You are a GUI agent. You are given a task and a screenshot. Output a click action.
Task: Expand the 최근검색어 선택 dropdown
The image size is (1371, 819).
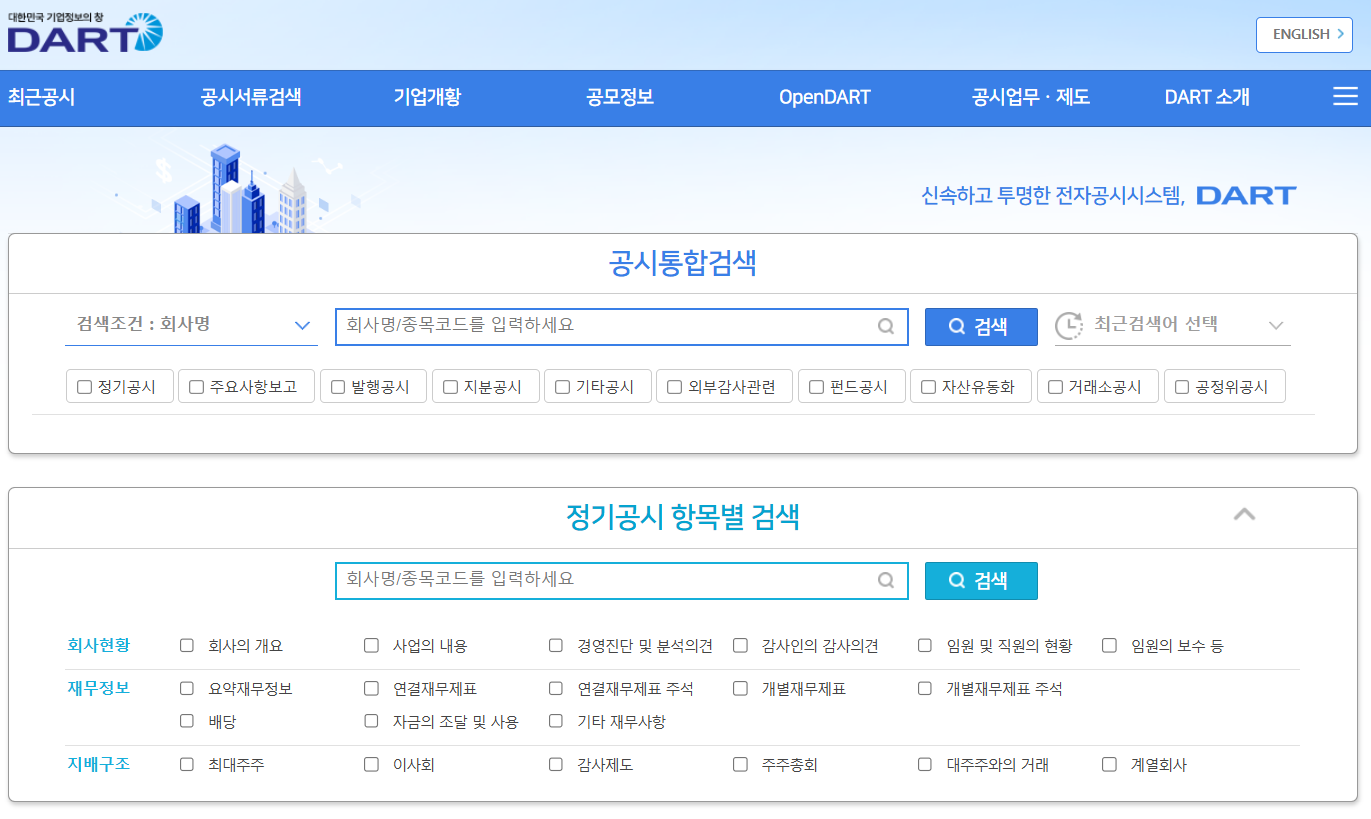click(1276, 327)
